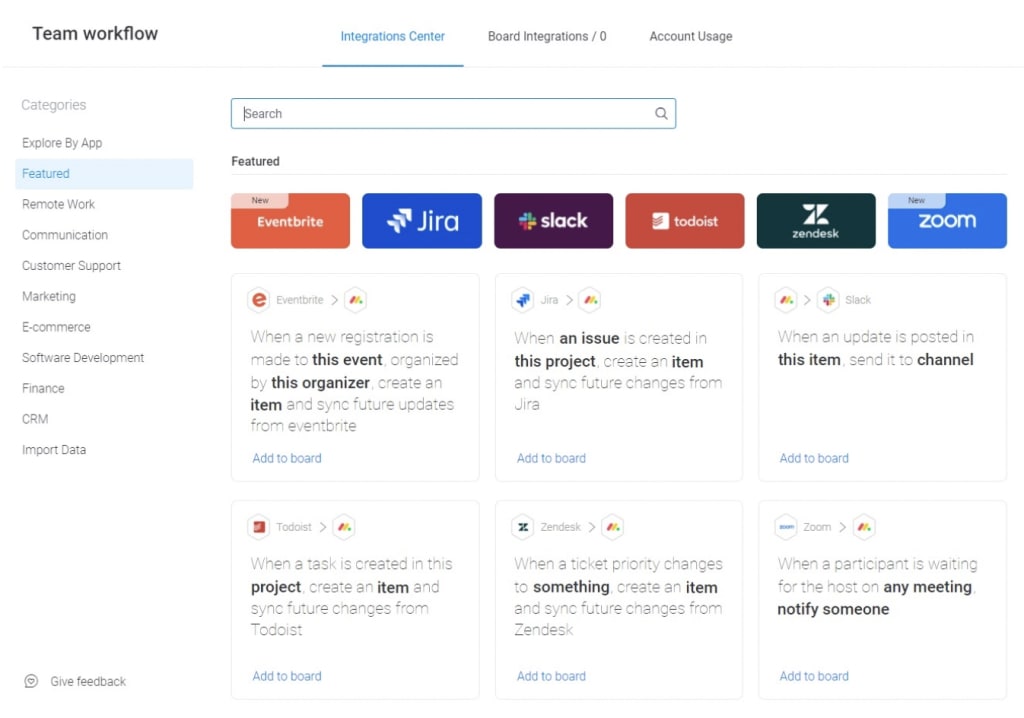Click Give feedback link
The height and width of the screenshot is (718, 1024).
[88, 681]
